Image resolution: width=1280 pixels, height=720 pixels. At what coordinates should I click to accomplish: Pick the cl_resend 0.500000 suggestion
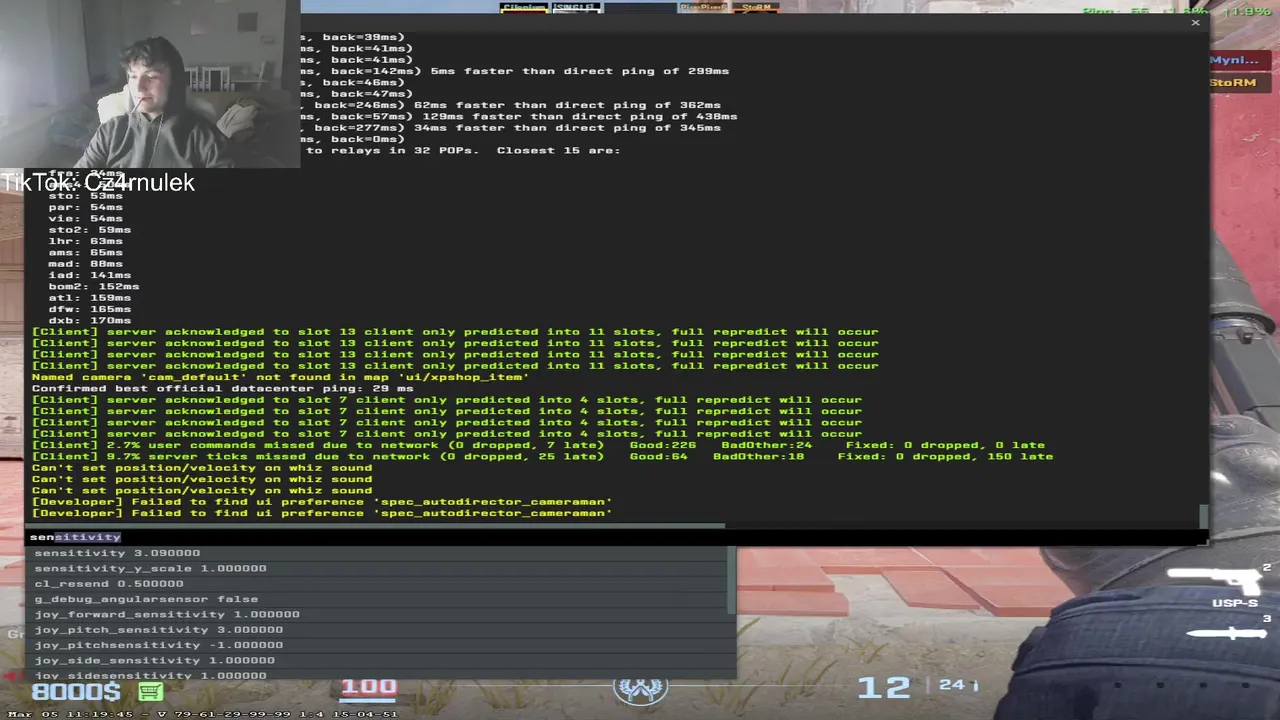coord(109,584)
